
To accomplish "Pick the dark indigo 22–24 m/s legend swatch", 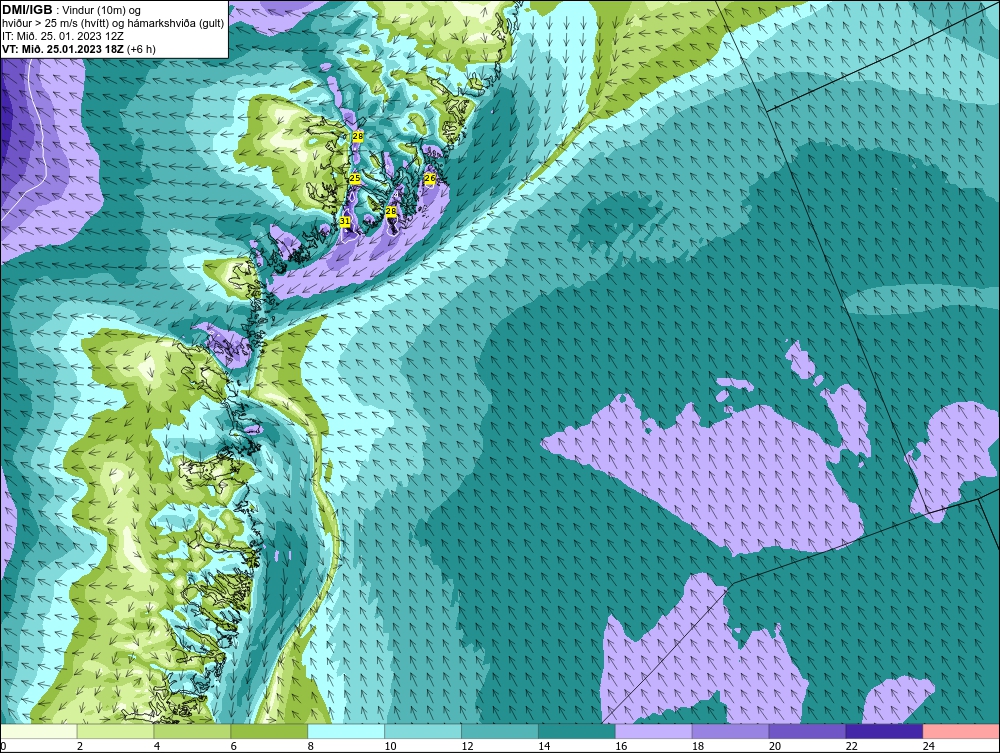I will pos(884,731).
